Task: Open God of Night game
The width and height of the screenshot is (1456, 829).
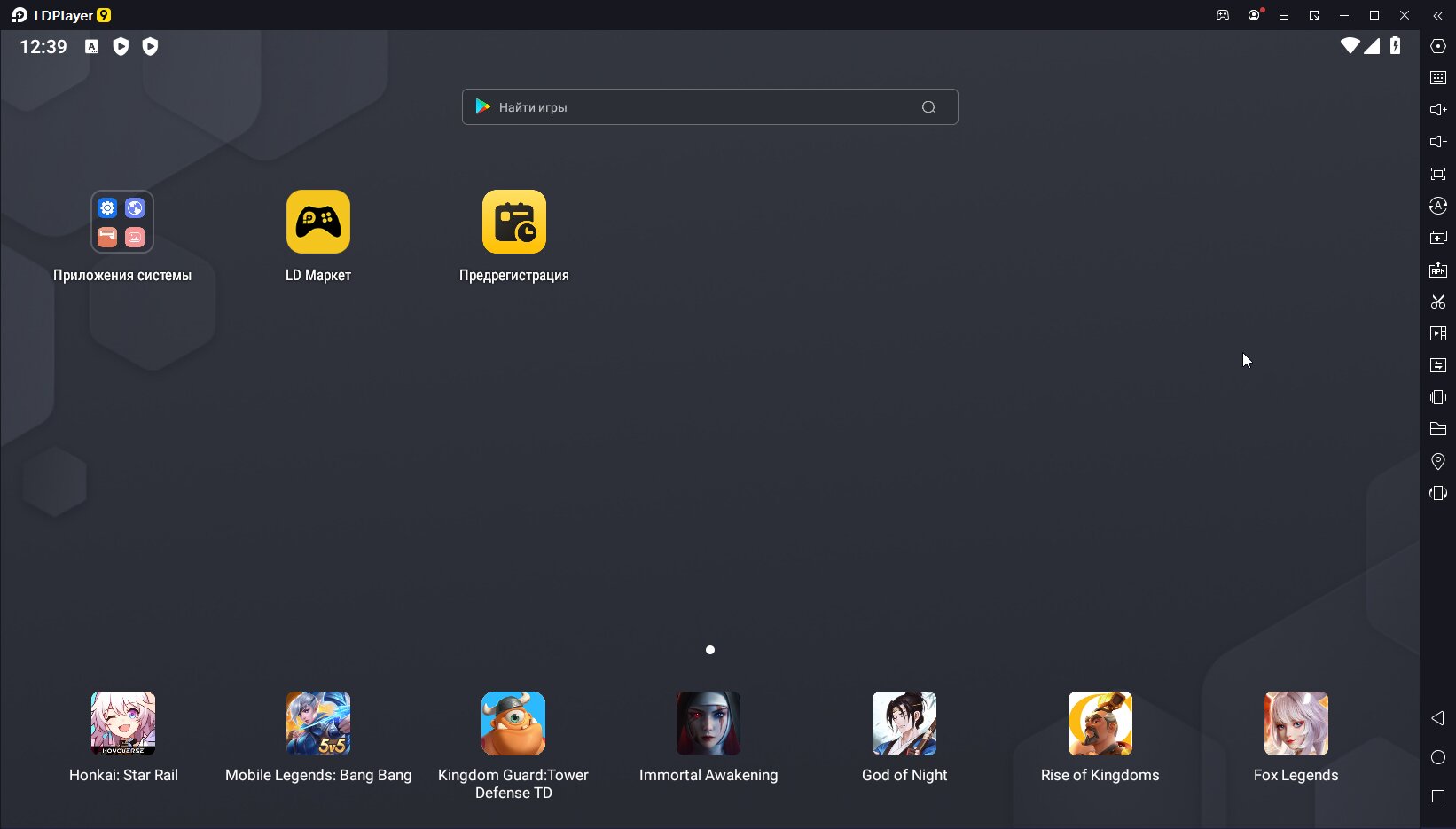Action: [904, 723]
